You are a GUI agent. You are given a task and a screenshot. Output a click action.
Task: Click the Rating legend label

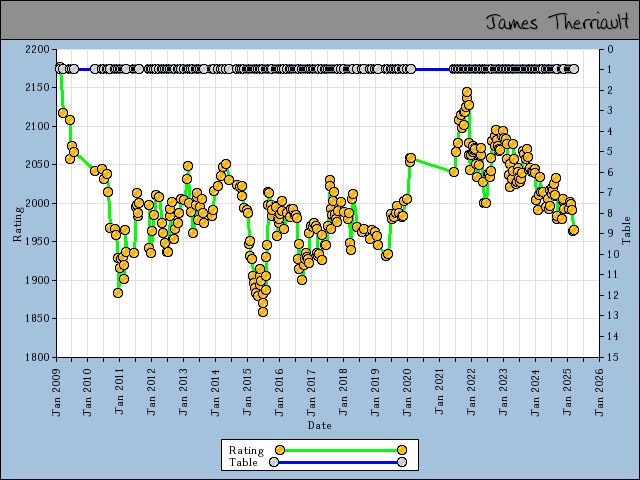tap(246, 450)
